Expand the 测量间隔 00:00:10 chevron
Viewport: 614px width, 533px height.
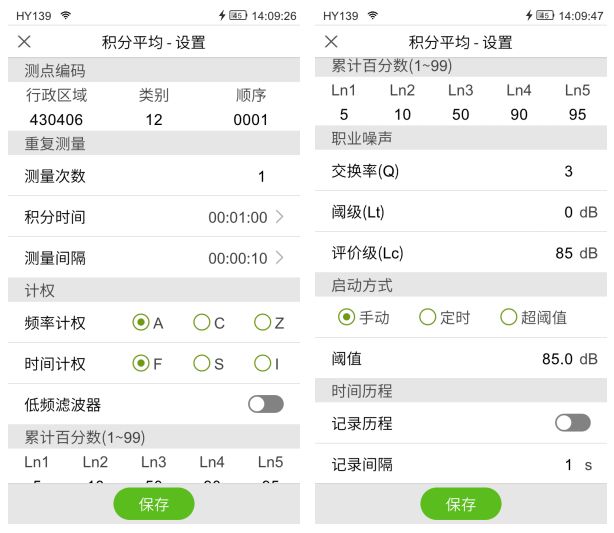280,258
